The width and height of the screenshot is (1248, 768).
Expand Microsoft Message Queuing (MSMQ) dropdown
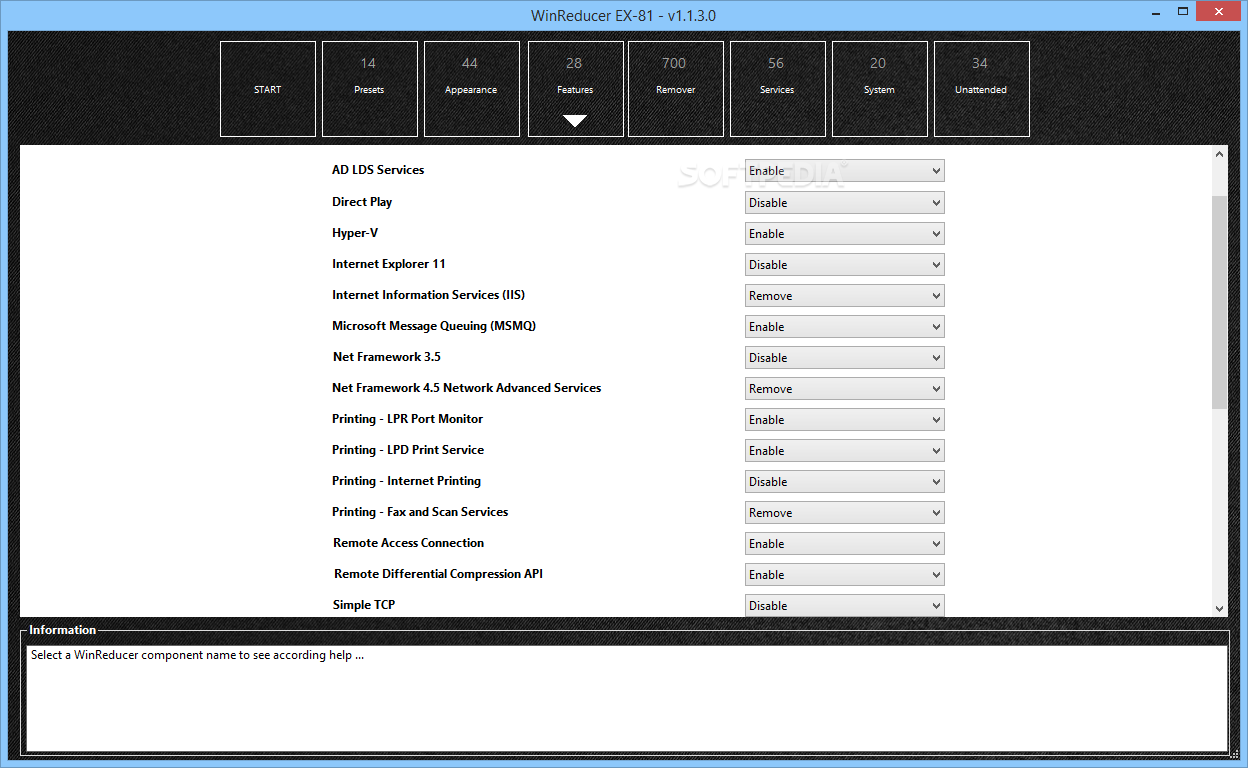[845, 327]
